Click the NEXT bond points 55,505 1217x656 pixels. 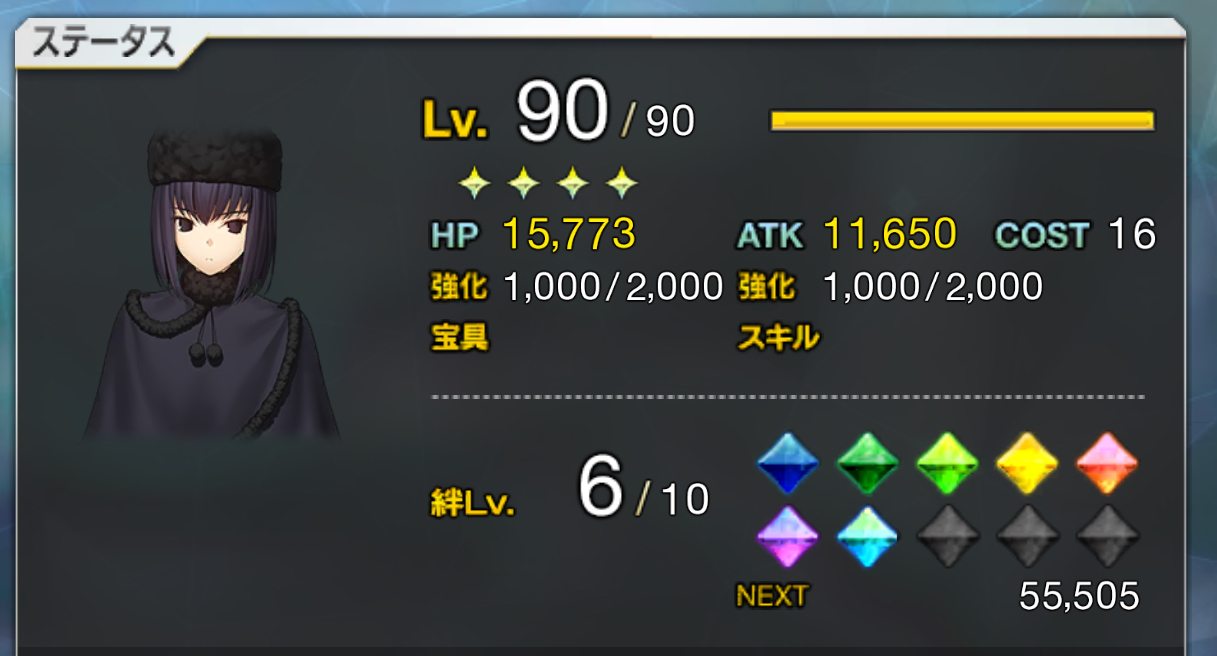coord(1079,596)
